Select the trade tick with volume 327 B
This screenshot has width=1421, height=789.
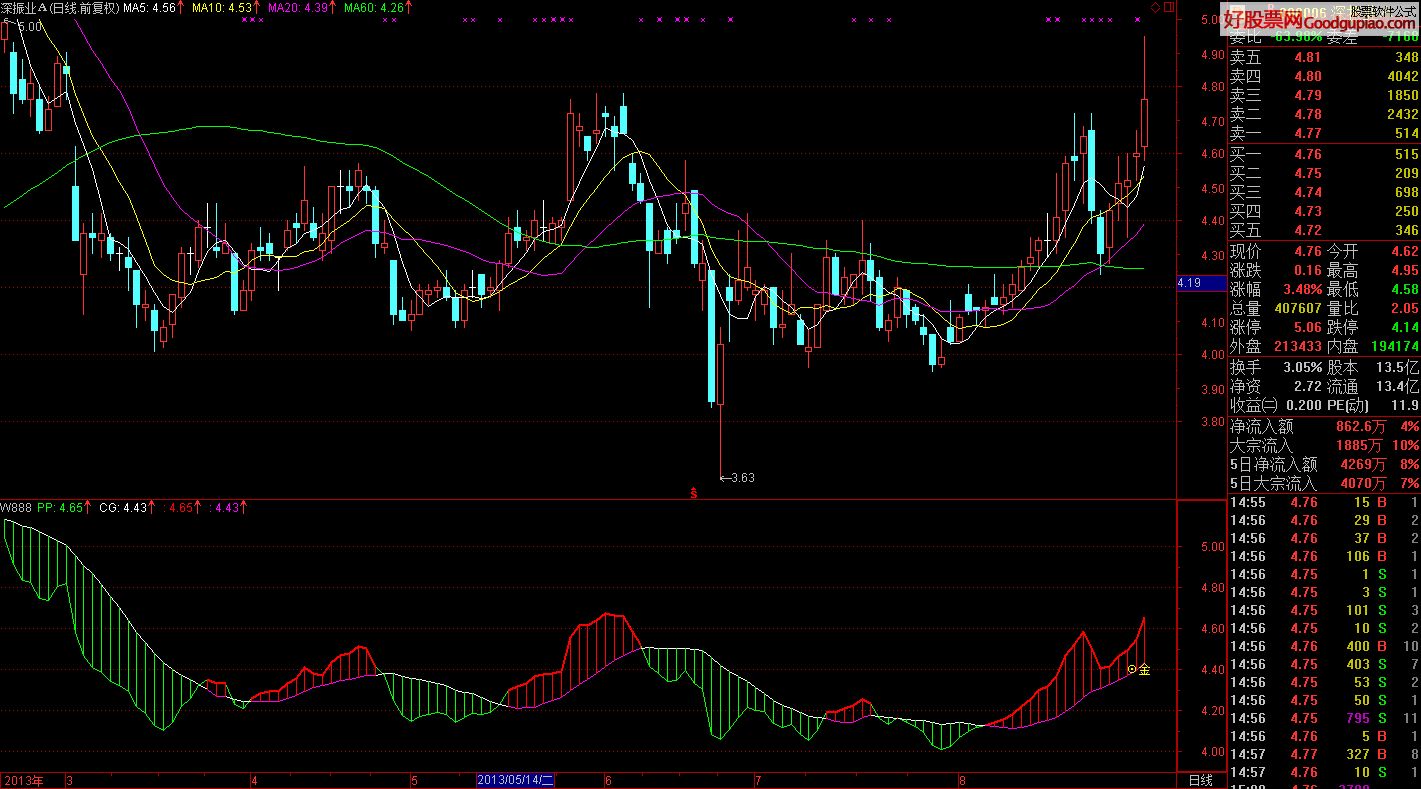pyautogui.click(x=1324, y=754)
